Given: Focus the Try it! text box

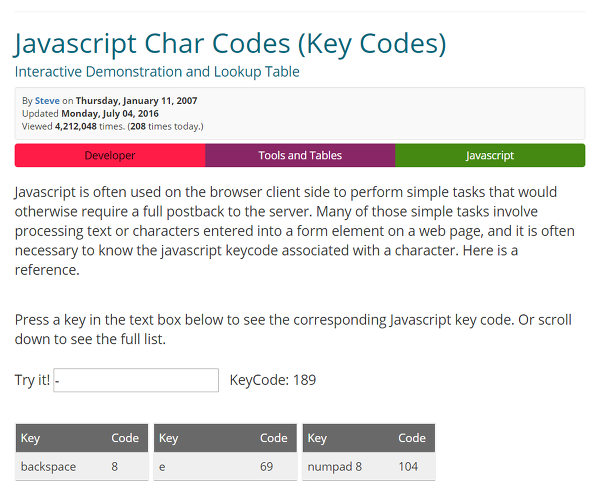Looking at the screenshot, I should click(x=136, y=380).
